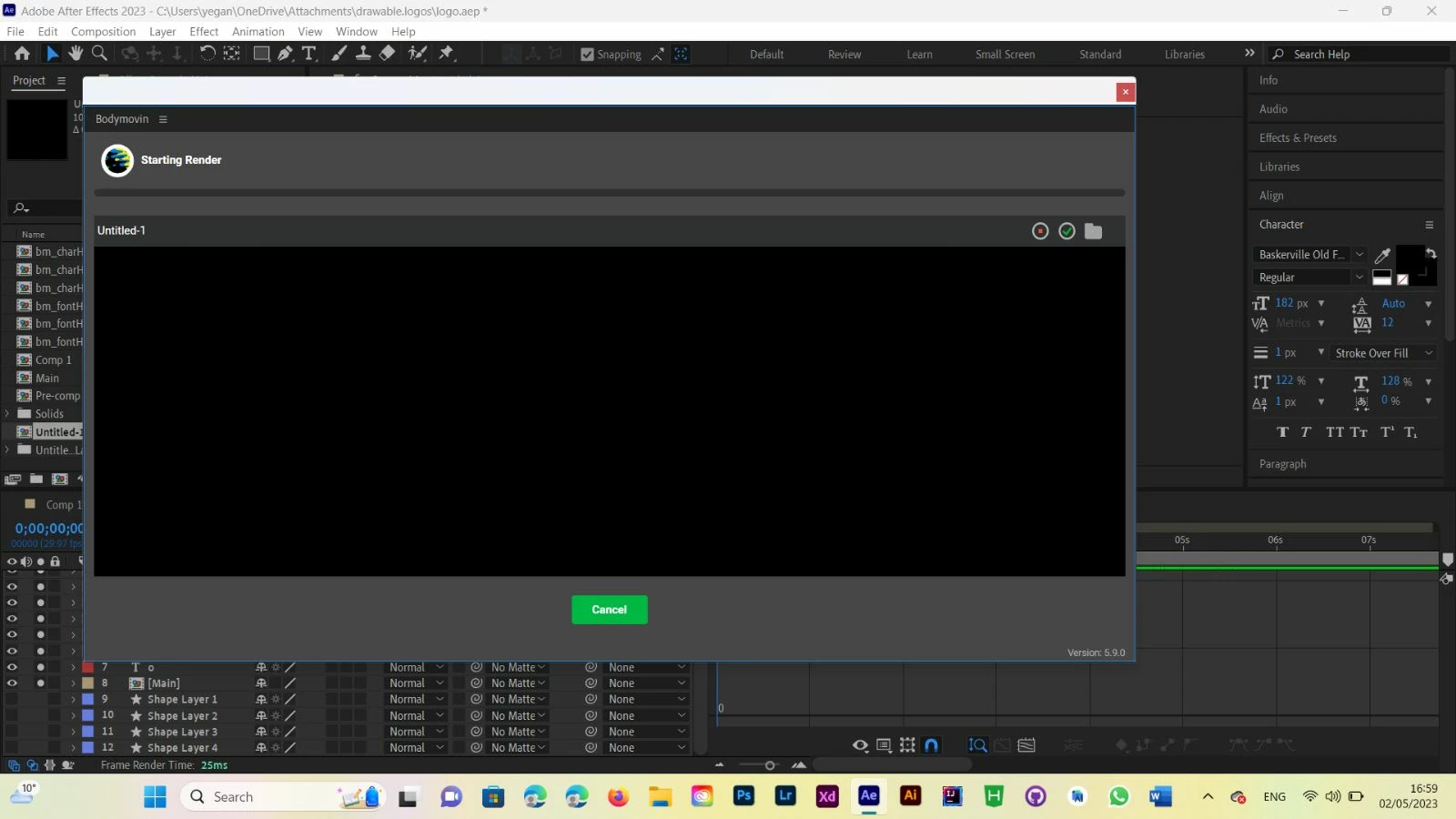1456x819 pixels.
Task: Open Bodymovin panel hamburger menu
Action: (163, 119)
